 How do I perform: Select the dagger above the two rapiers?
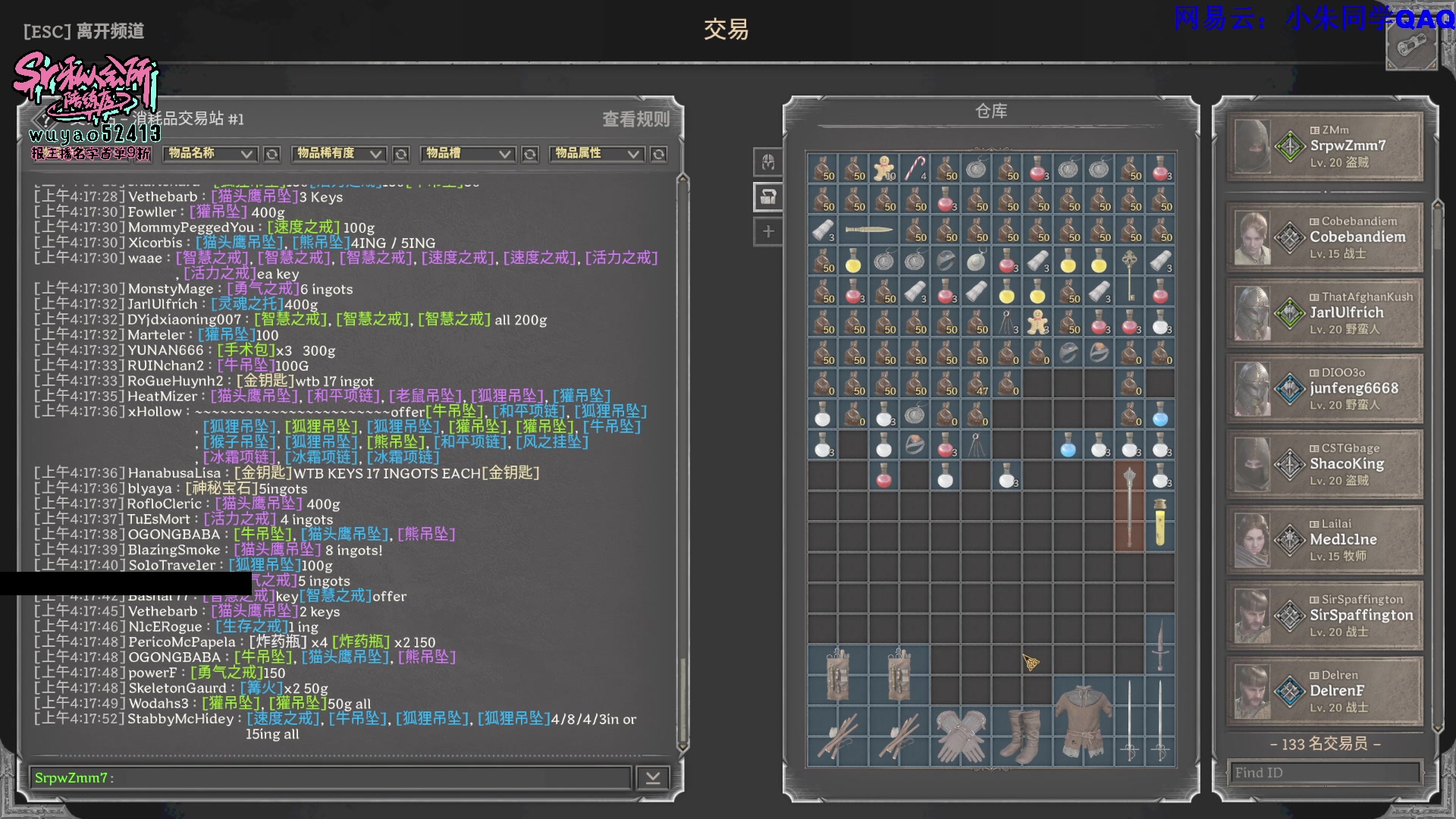point(1159,644)
